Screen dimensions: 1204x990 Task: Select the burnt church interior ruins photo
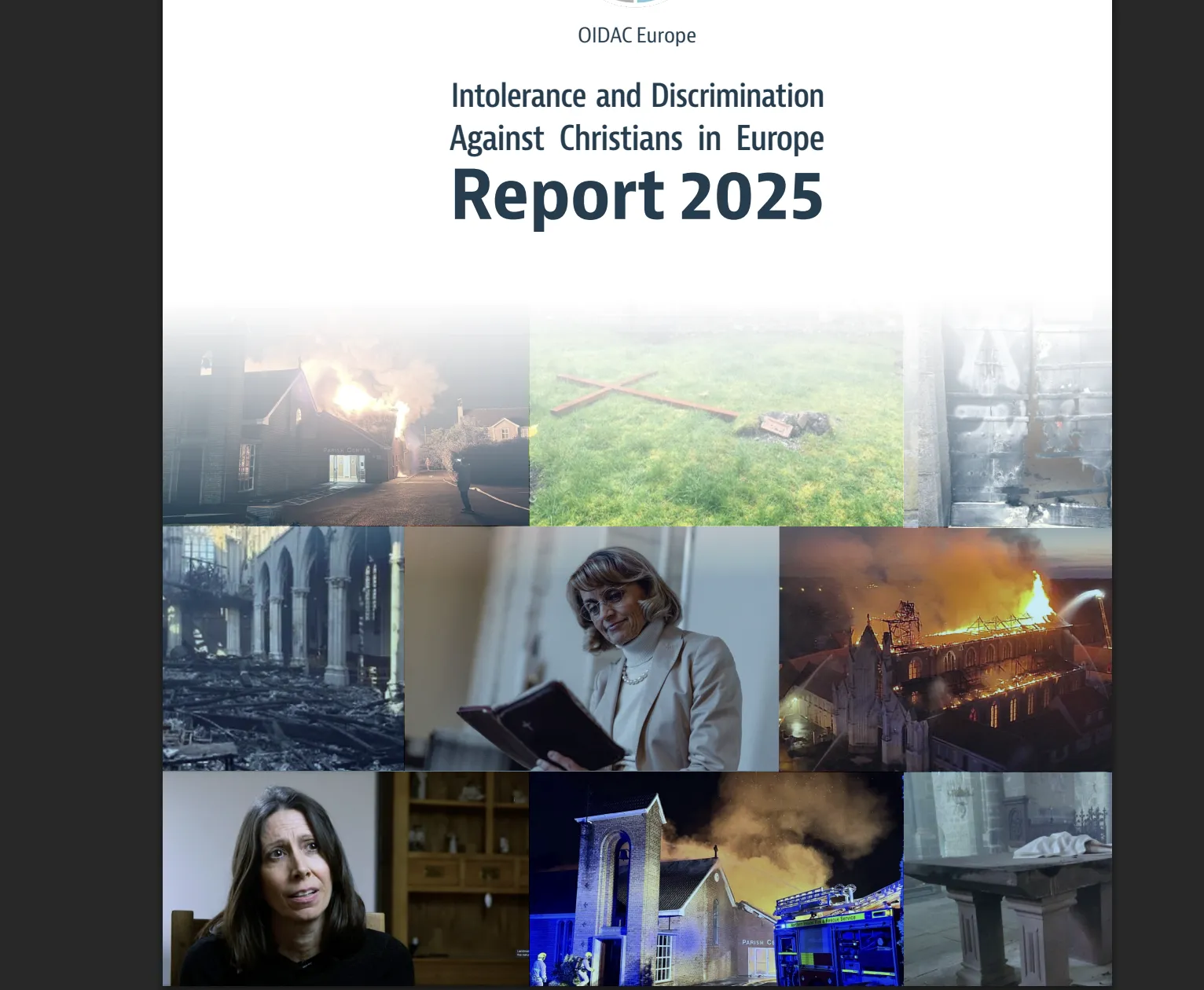pos(283,648)
